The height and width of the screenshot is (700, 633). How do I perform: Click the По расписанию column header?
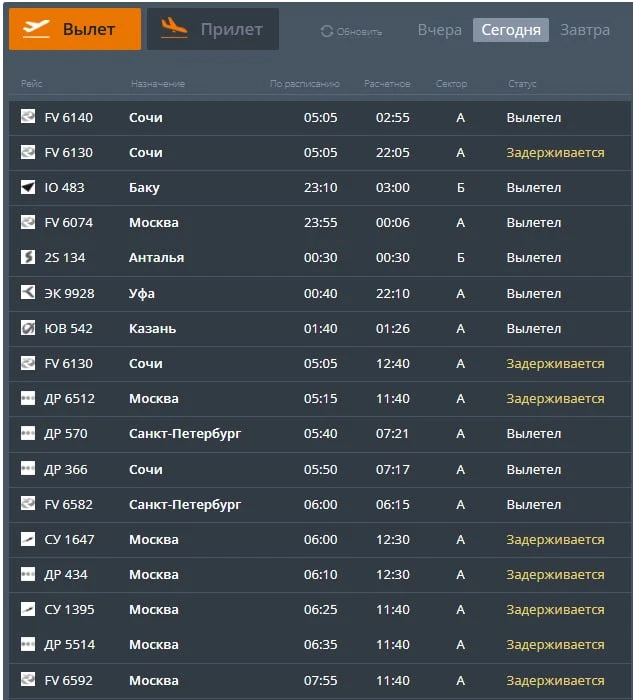click(304, 83)
